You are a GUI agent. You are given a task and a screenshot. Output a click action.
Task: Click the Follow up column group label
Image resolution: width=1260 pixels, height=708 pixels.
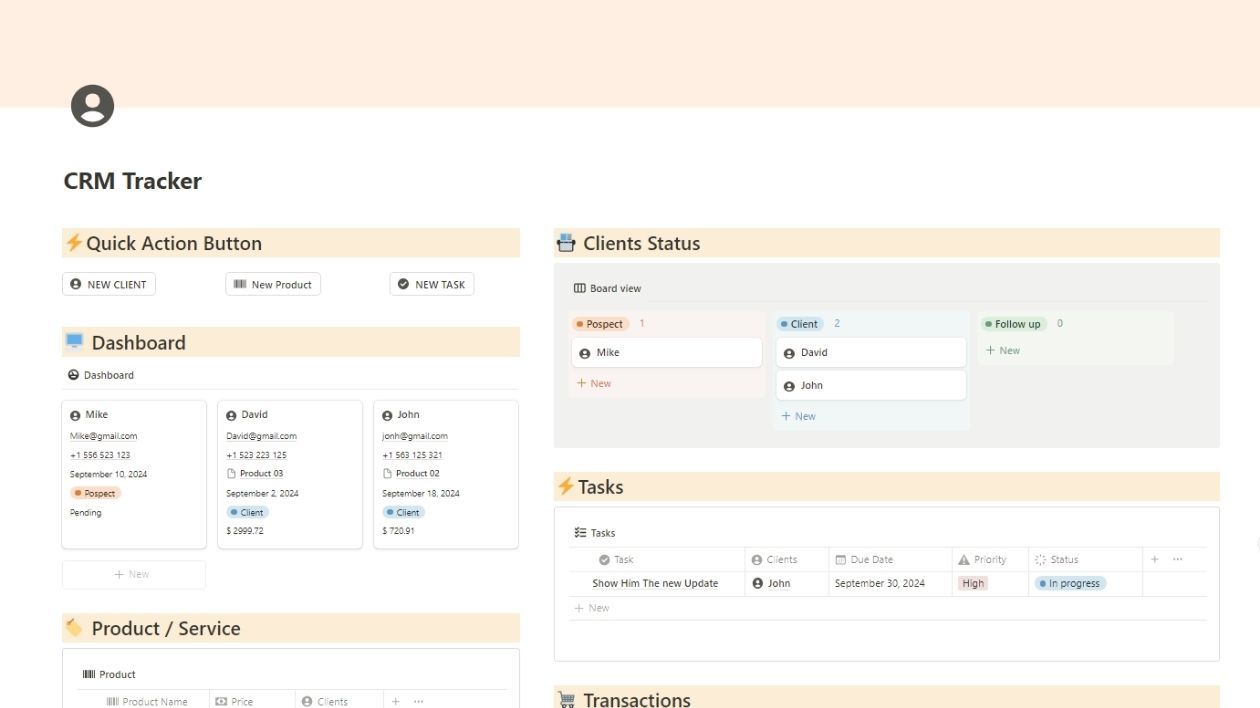[x=1014, y=324]
